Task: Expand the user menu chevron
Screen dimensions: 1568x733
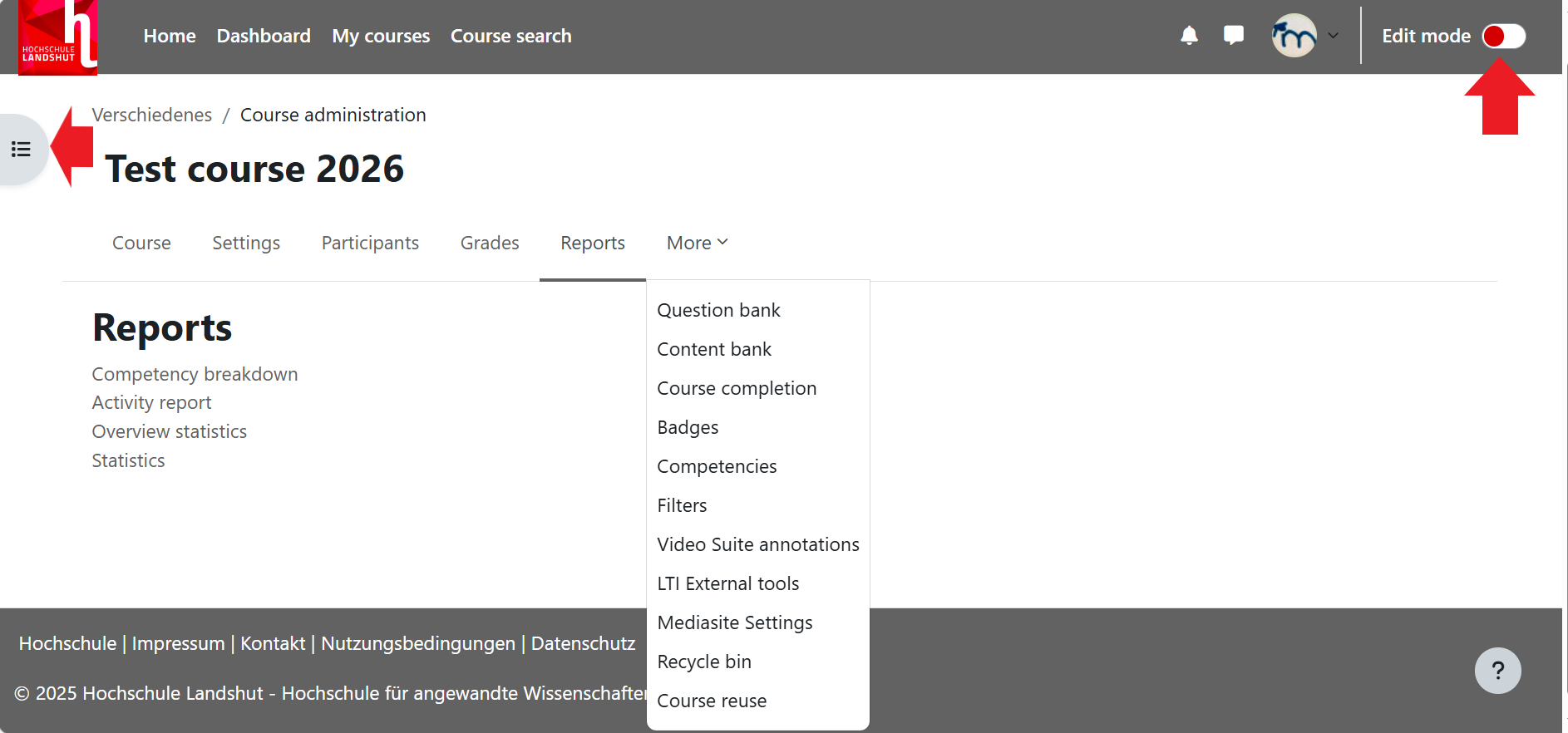Action: tap(1334, 36)
